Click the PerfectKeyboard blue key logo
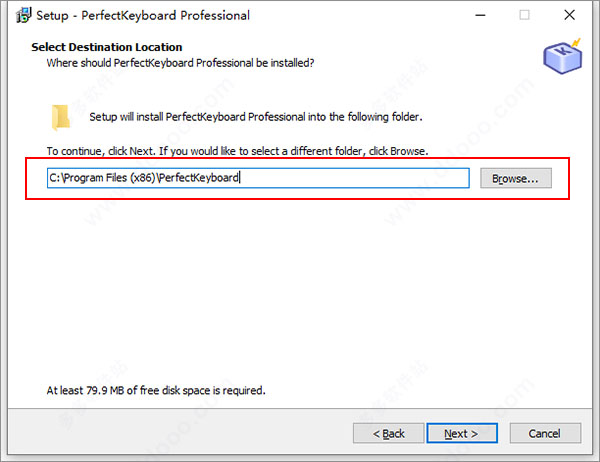The width and height of the screenshot is (600, 462). coord(562,56)
